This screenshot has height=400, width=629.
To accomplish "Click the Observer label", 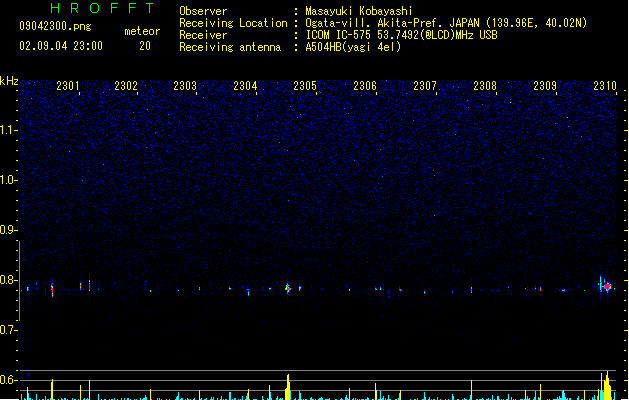I will point(203,11).
